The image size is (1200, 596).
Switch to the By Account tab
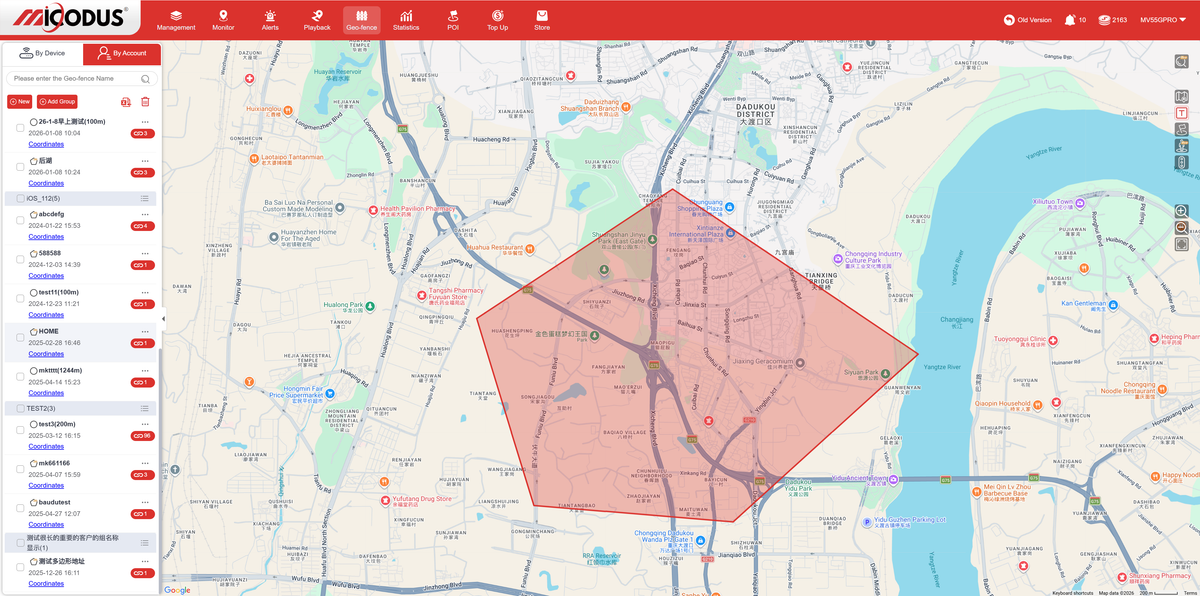coord(121,54)
